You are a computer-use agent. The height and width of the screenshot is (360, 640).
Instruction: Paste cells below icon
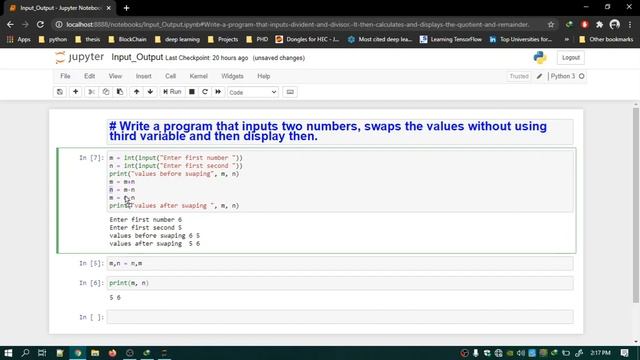point(120,92)
